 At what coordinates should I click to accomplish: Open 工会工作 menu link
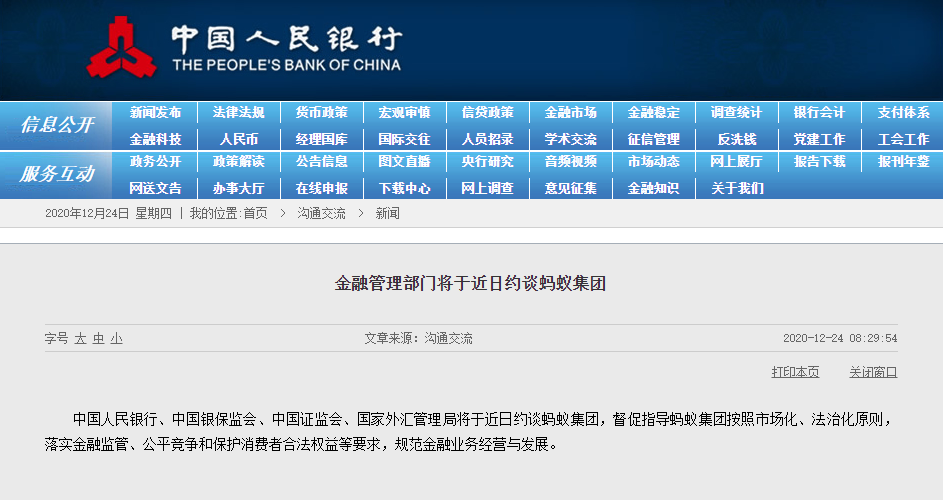pyautogui.click(x=903, y=140)
